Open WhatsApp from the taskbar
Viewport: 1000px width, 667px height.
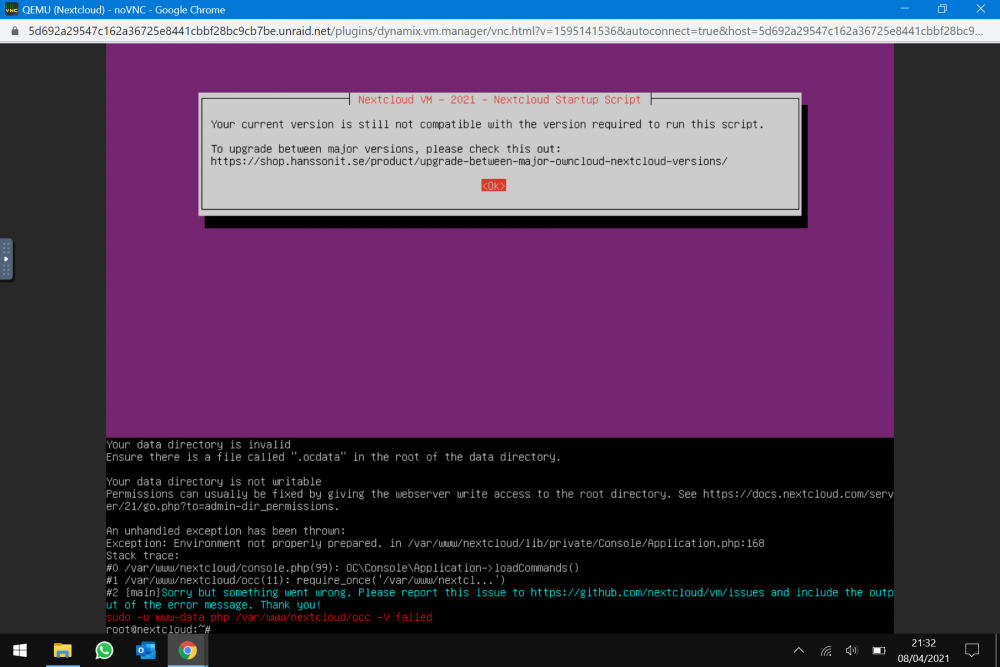104,650
